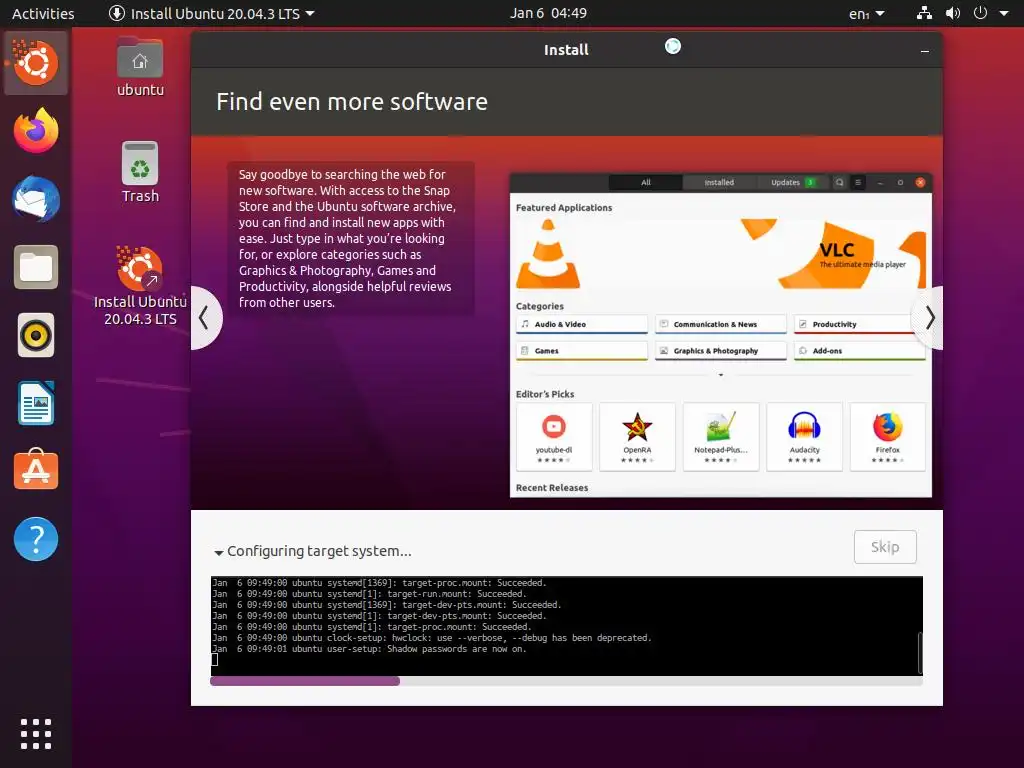Viewport: 1024px width, 768px height.
Task: Select the ubuntu home folder desktop icon
Action: [x=140, y=67]
